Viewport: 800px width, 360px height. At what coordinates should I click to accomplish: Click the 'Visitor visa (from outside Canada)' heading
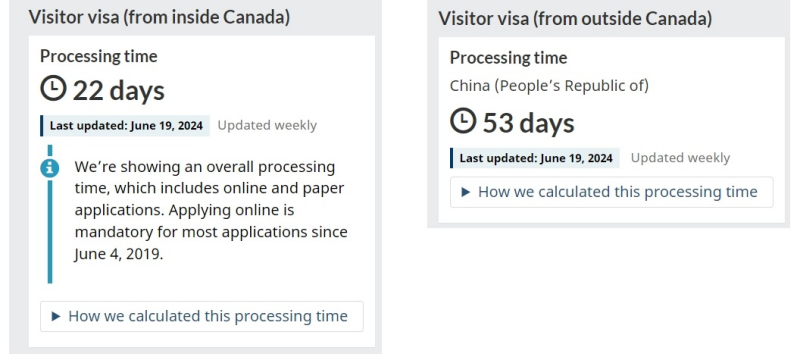click(575, 18)
